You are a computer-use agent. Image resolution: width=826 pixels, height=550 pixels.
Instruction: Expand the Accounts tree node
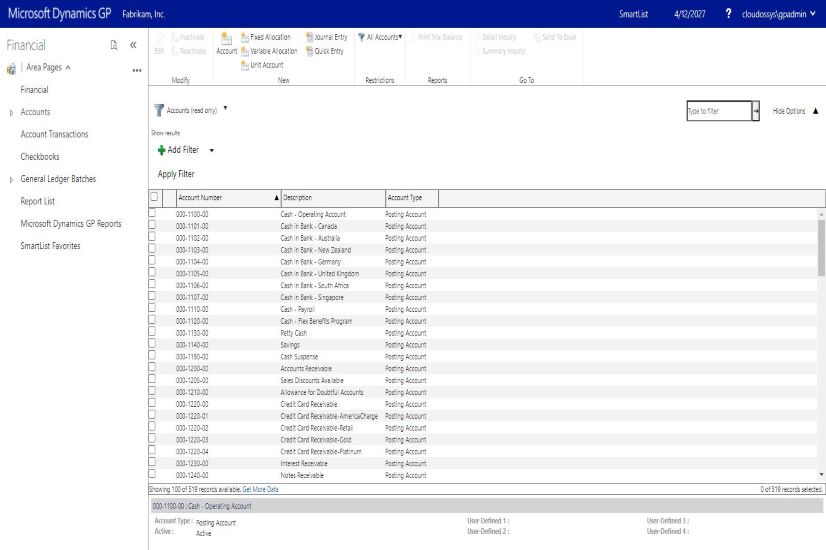[11, 113]
